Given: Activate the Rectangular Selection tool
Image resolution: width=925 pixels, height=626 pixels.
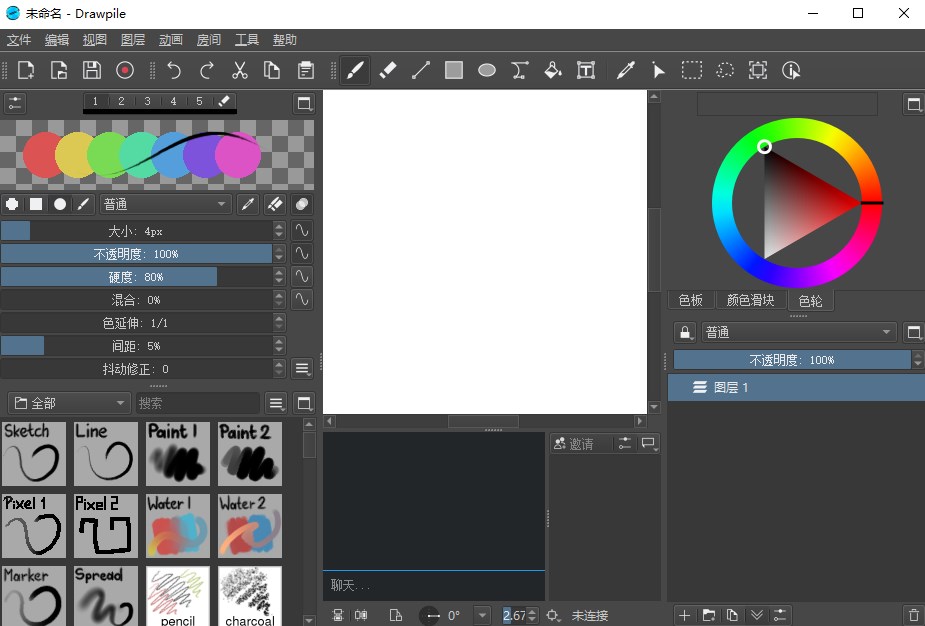Looking at the screenshot, I should point(691,70).
